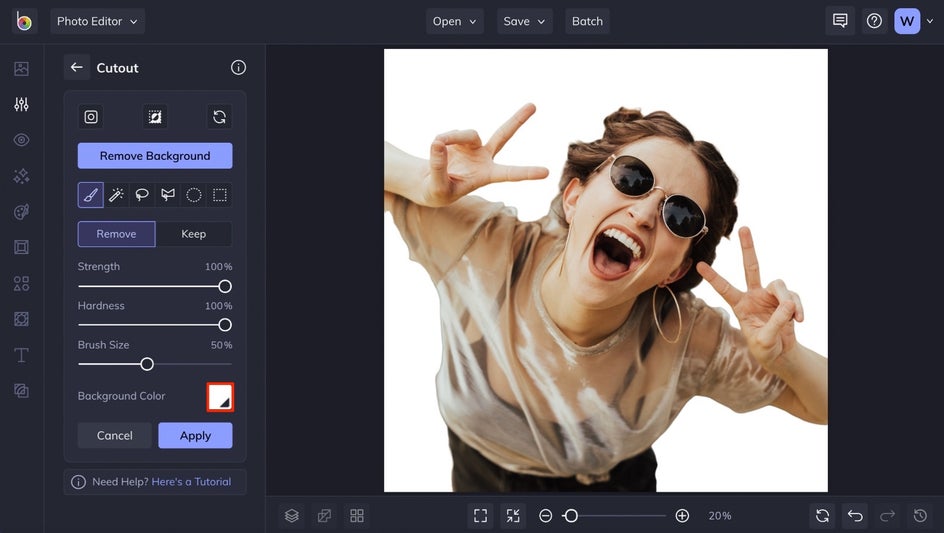Image resolution: width=944 pixels, height=533 pixels.
Task: Expand the Photo Editor dropdown
Action: (x=98, y=21)
